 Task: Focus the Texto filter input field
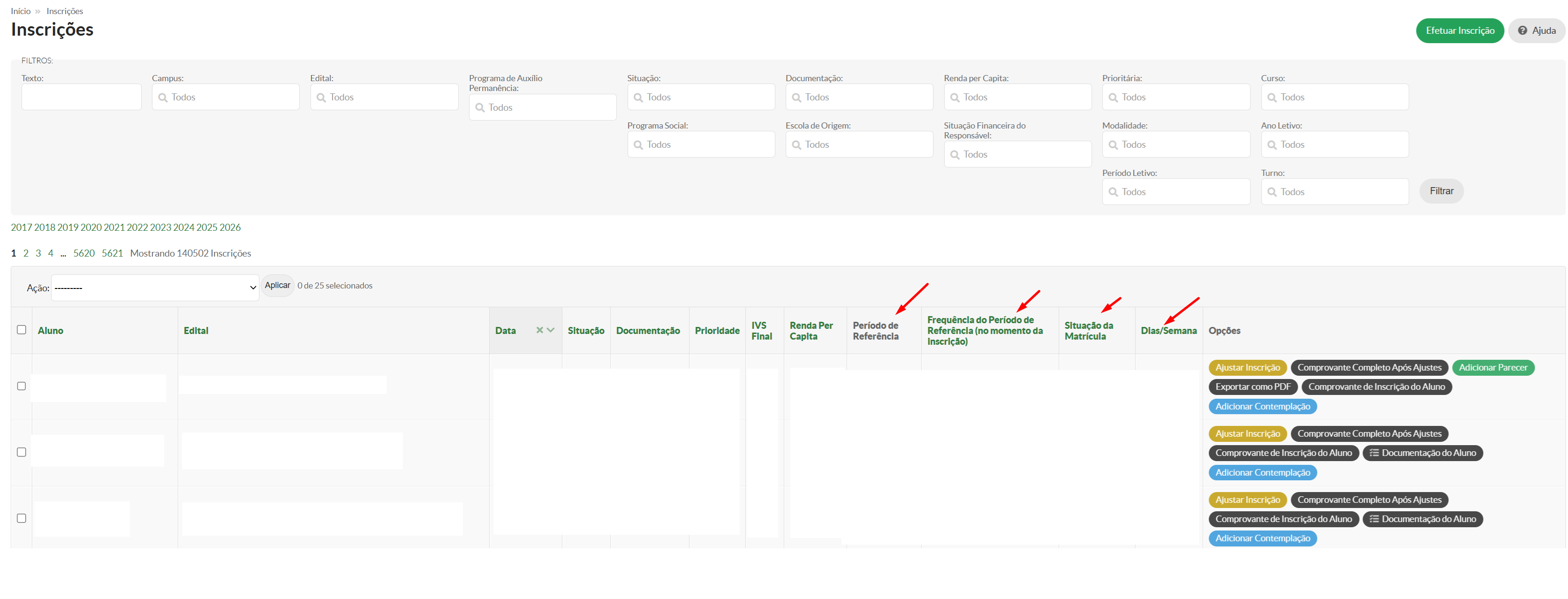point(81,97)
